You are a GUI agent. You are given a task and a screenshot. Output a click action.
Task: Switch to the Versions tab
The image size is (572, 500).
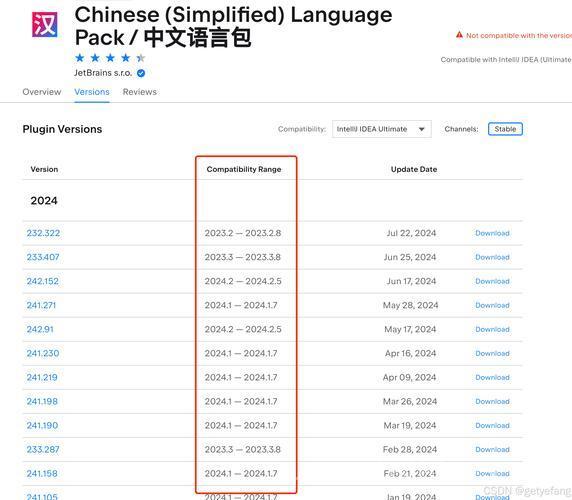pos(92,92)
